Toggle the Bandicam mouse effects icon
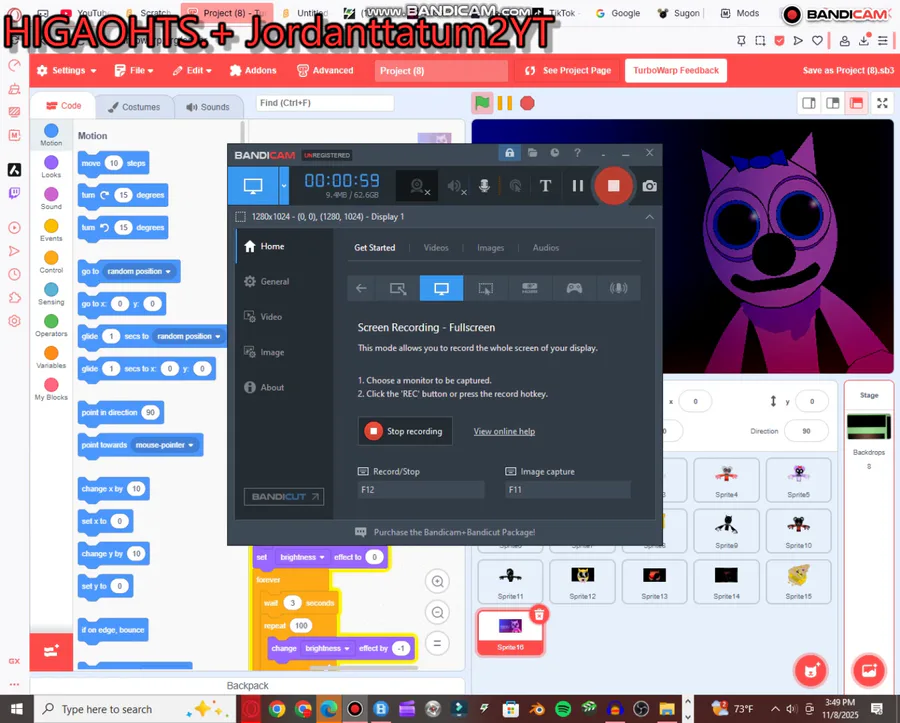Viewport: 900px width, 723px height. [515, 185]
